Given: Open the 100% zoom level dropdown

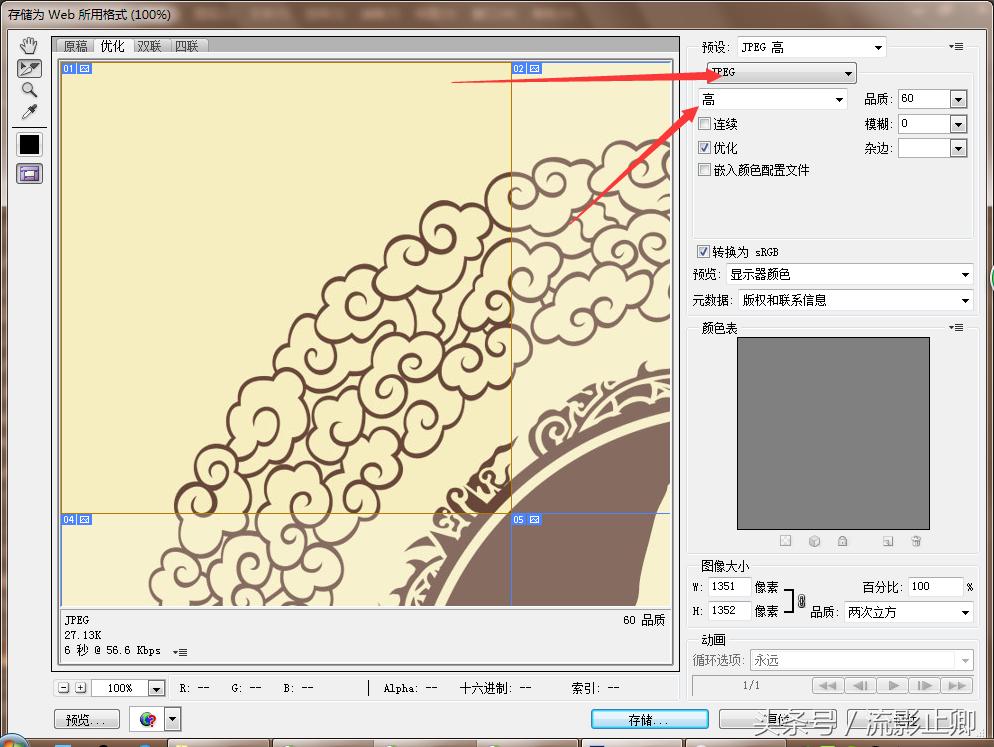Looking at the screenshot, I should (x=157, y=688).
